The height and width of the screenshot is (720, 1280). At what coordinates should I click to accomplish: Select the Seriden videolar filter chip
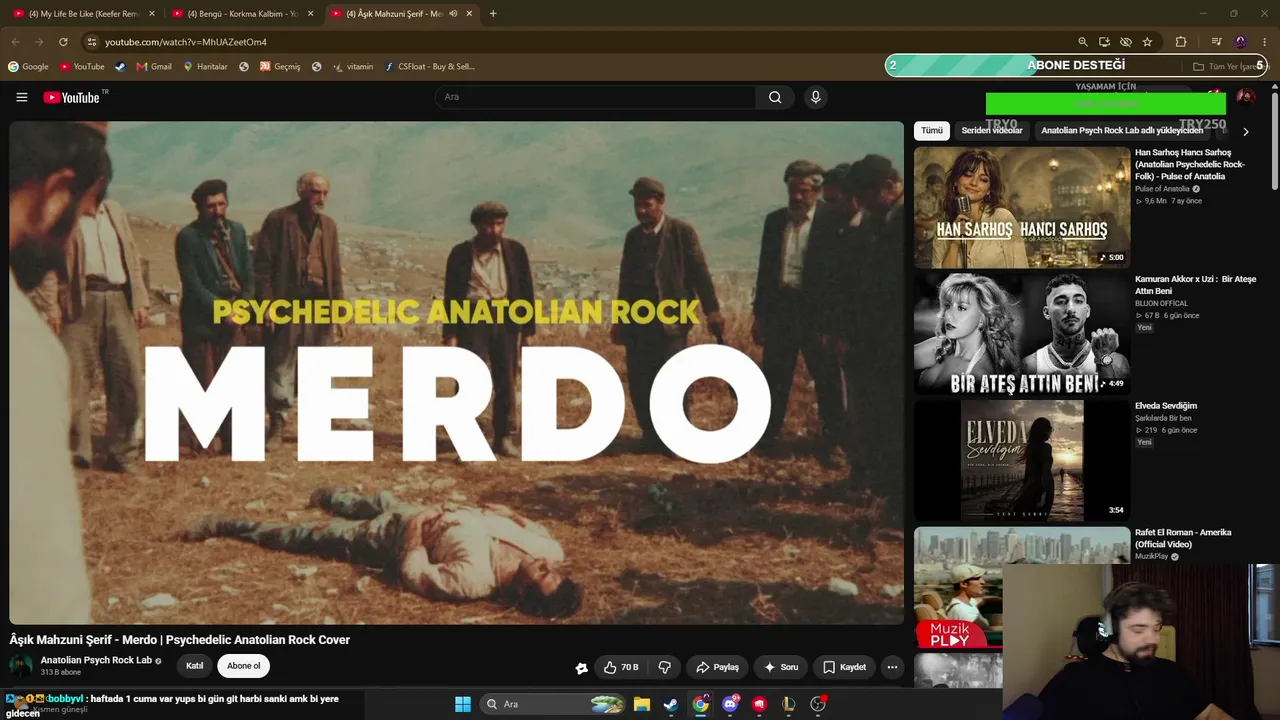point(992,131)
